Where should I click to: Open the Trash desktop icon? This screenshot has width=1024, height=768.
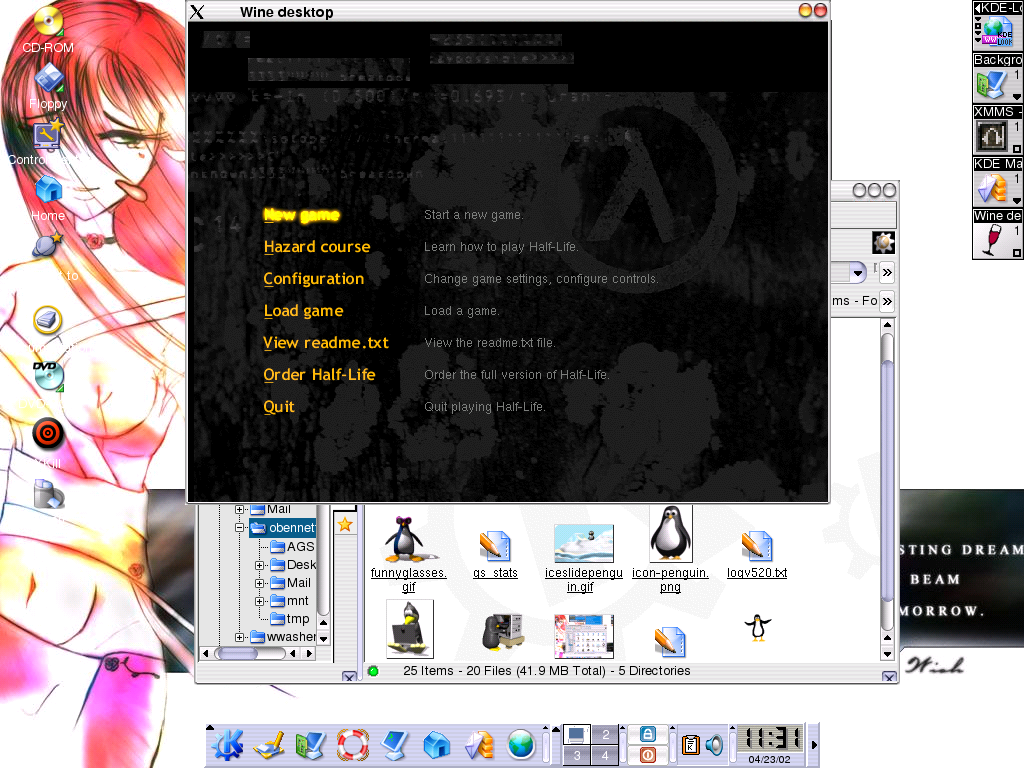tap(49, 494)
